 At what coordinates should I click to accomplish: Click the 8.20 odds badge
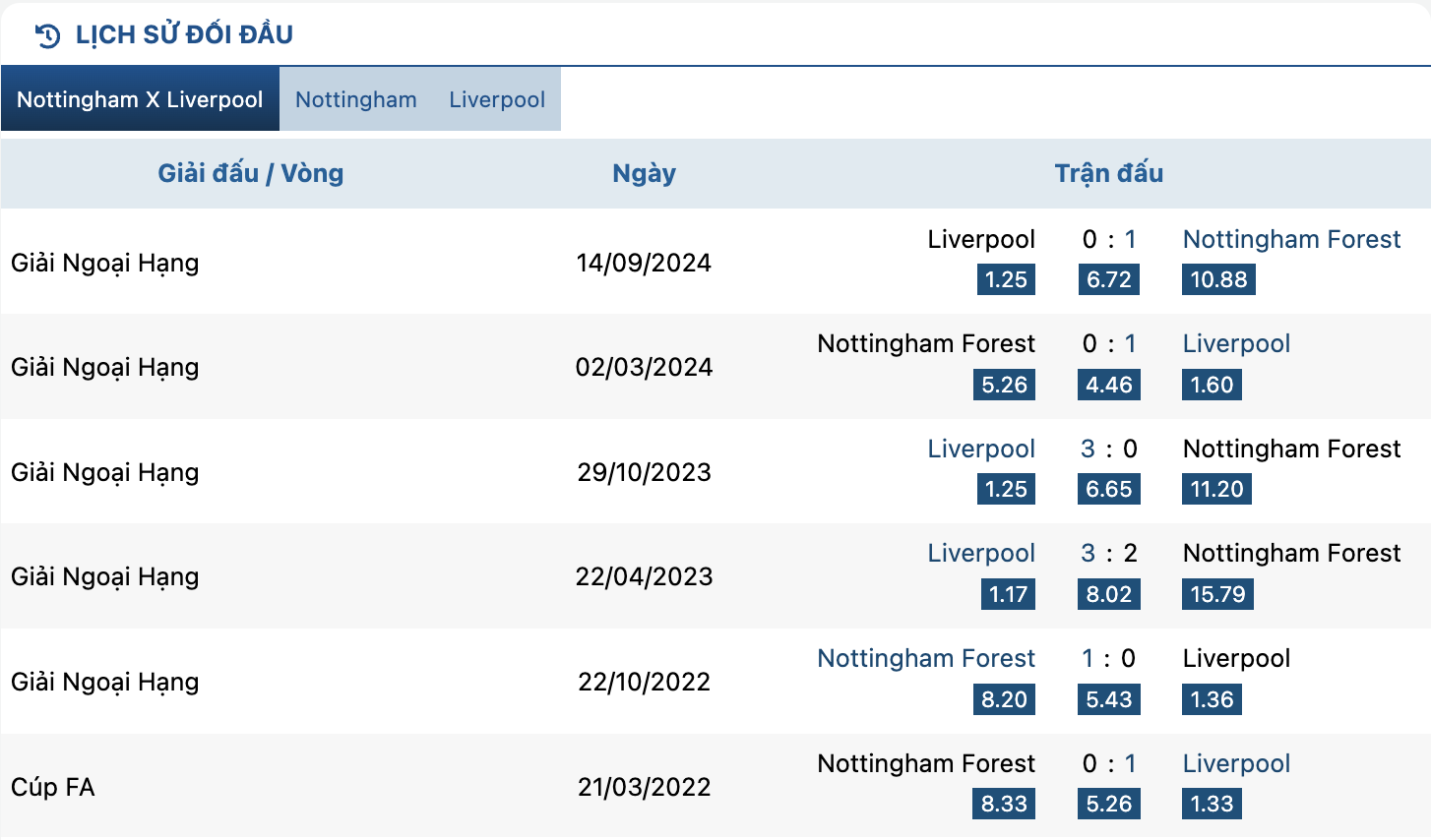(1004, 699)
